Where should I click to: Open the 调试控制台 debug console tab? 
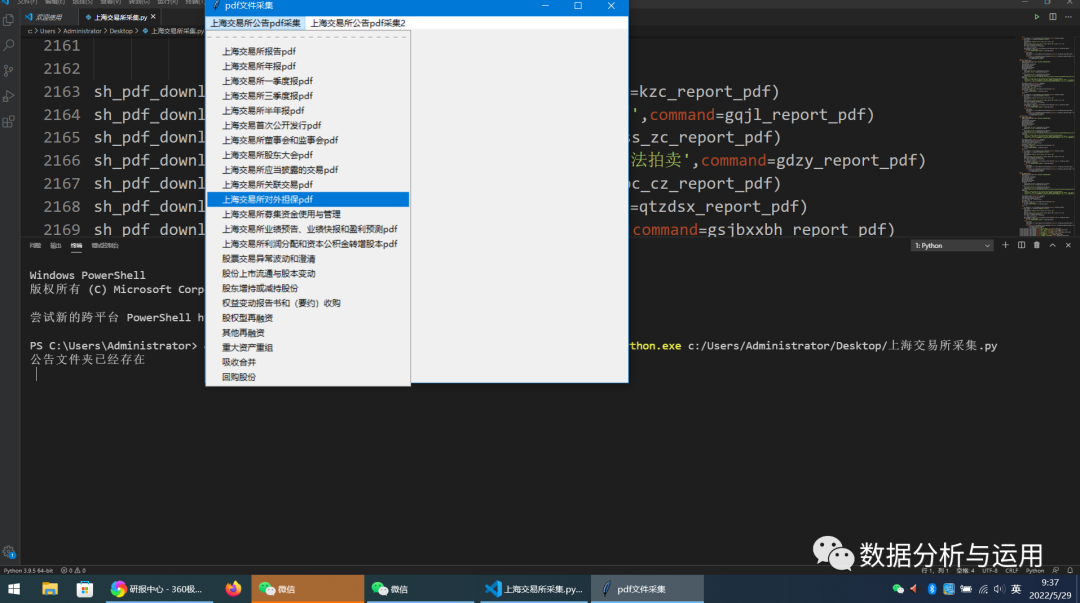pos(105,245)
